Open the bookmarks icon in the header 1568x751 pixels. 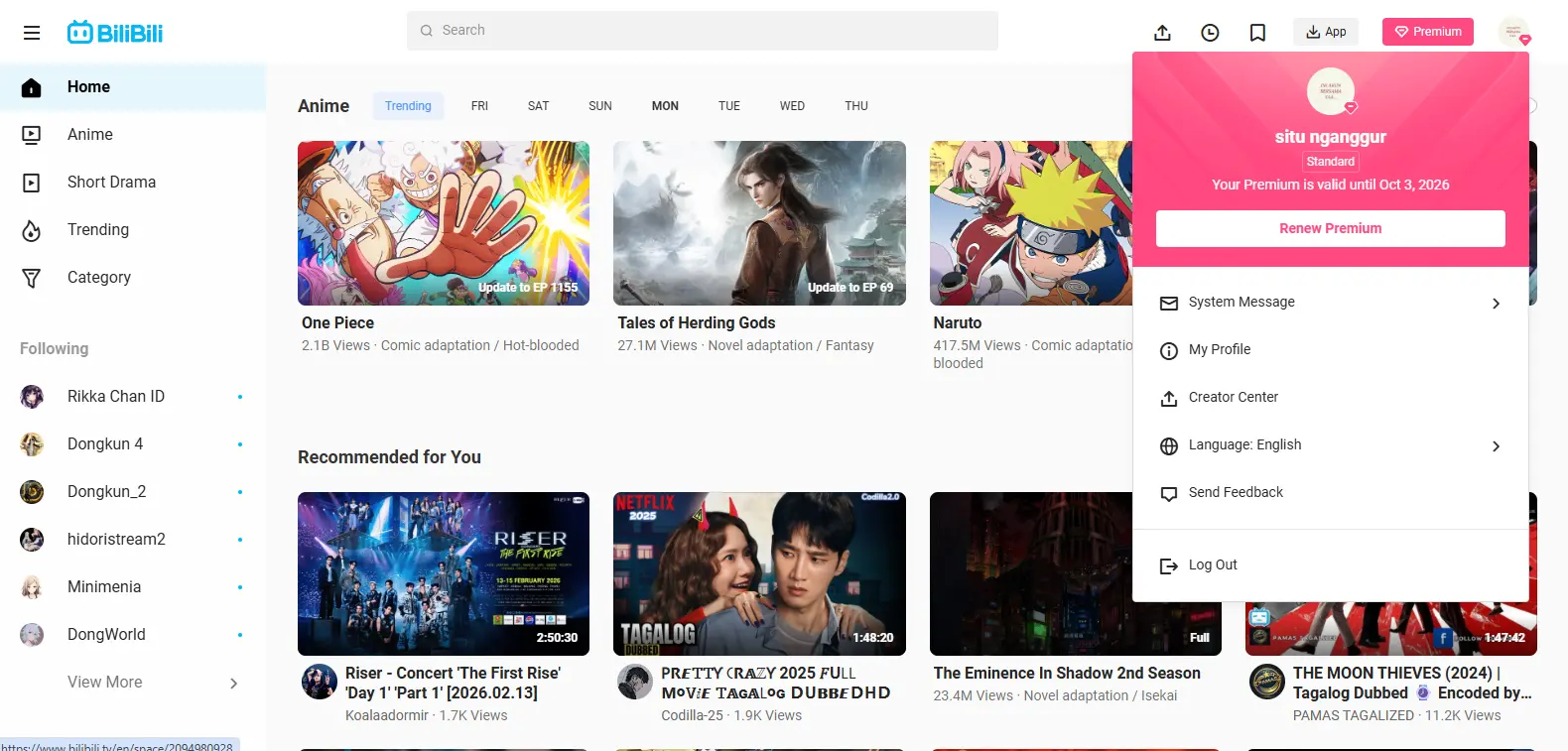tap(1257, 33)
